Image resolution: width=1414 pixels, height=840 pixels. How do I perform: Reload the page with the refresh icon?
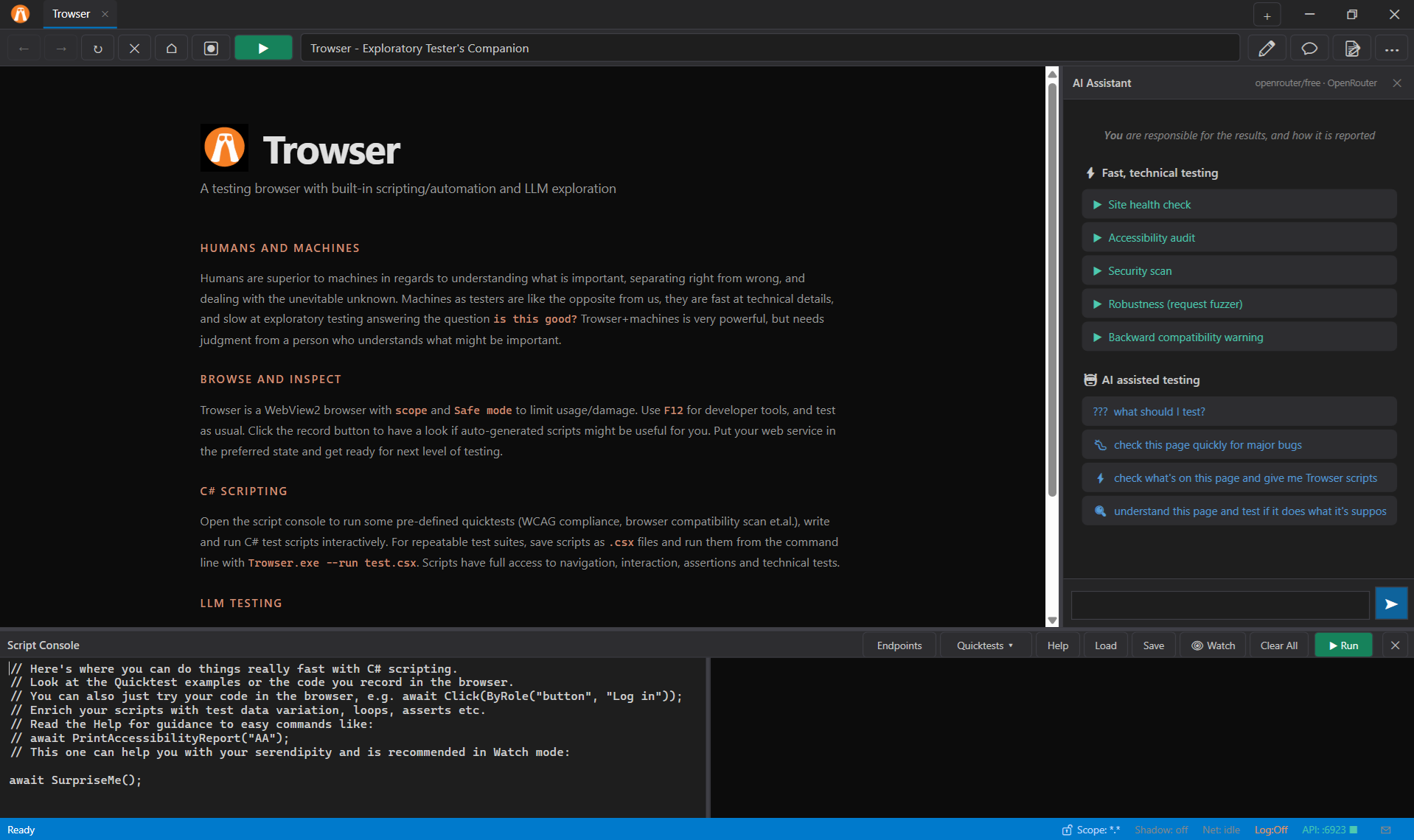point(98,49)
